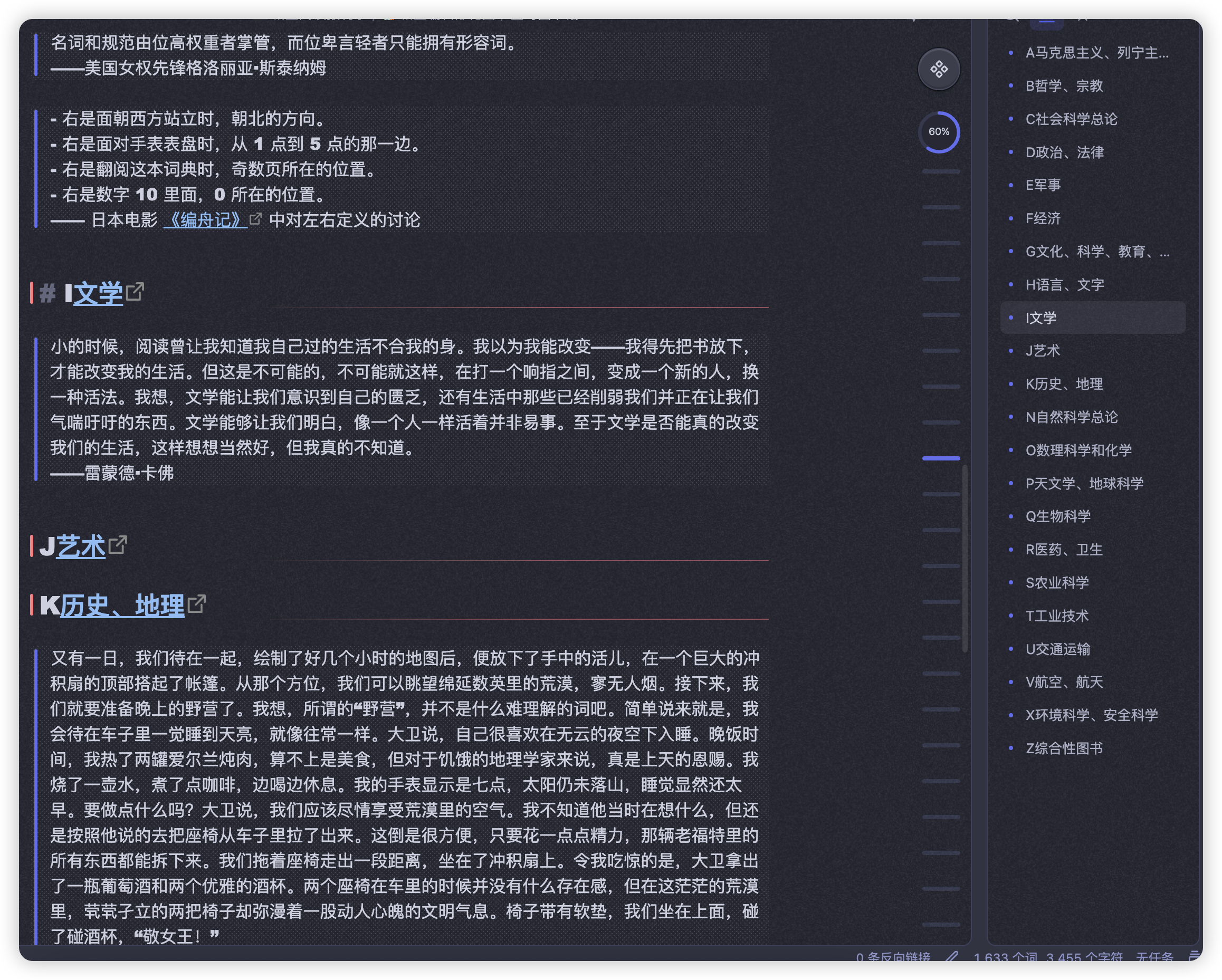Open the 《编舟记》 hyperlink
This screenshot has width=1222, height=980.
[x=205, y=220]
